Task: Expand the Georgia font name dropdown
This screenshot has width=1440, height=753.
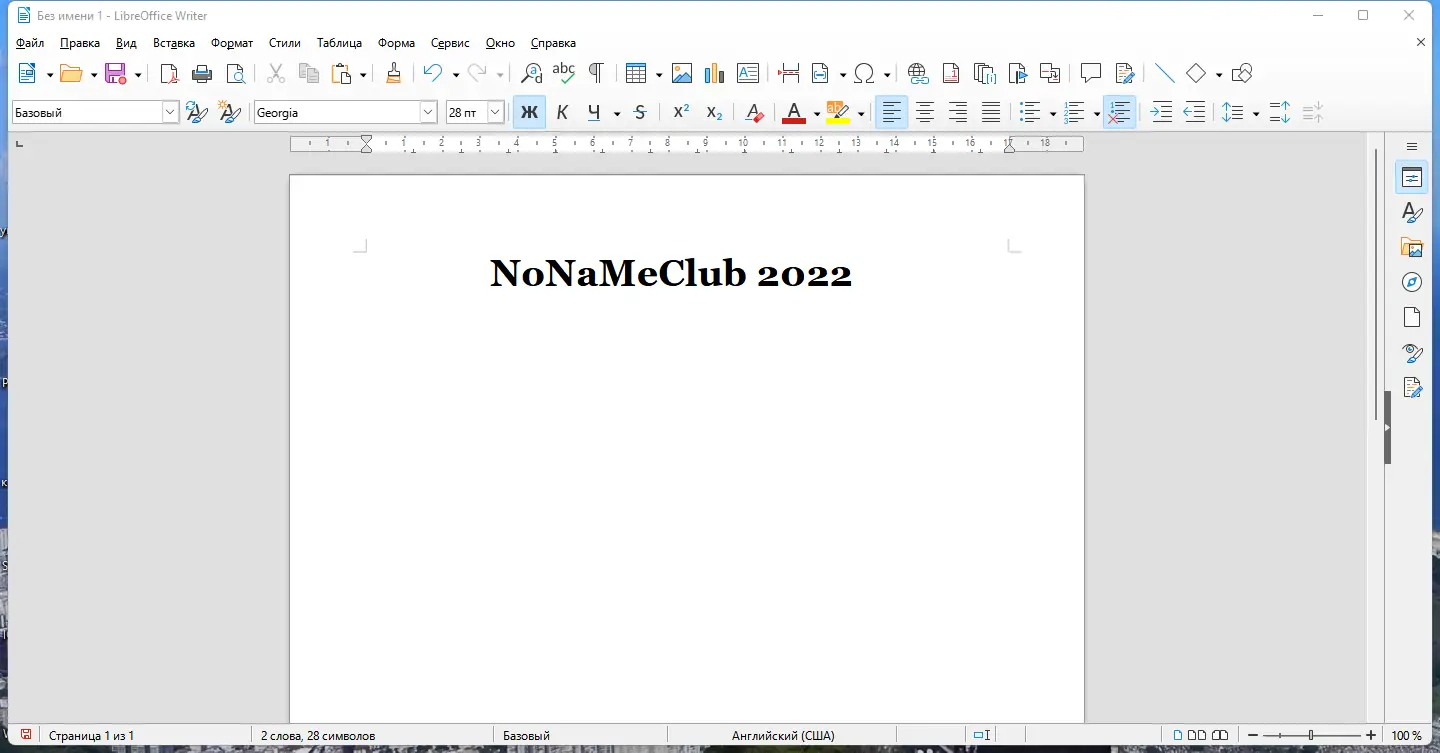Action: (428, 113)
